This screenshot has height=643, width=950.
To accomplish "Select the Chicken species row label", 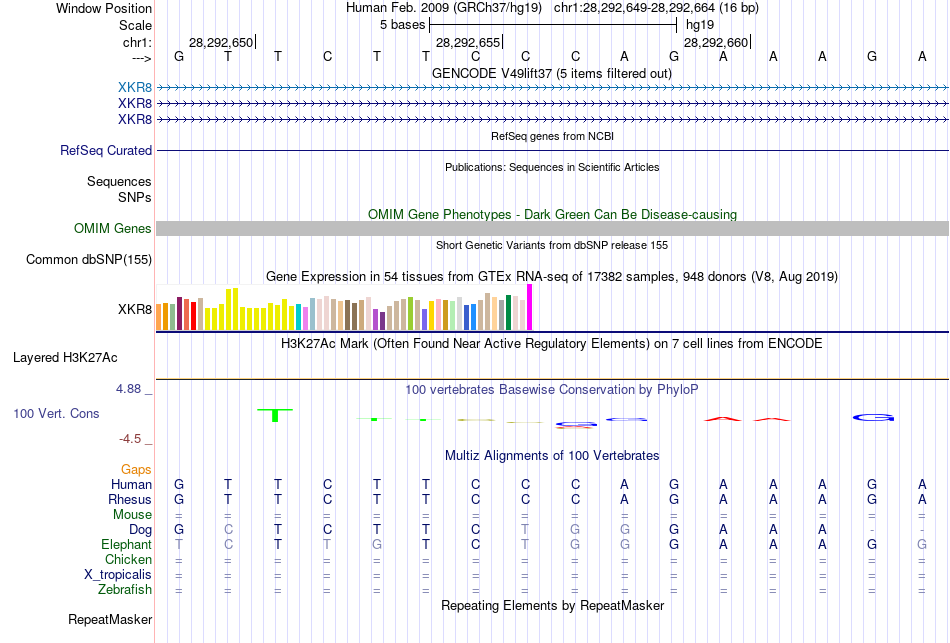I will click(x=128, y=559).
